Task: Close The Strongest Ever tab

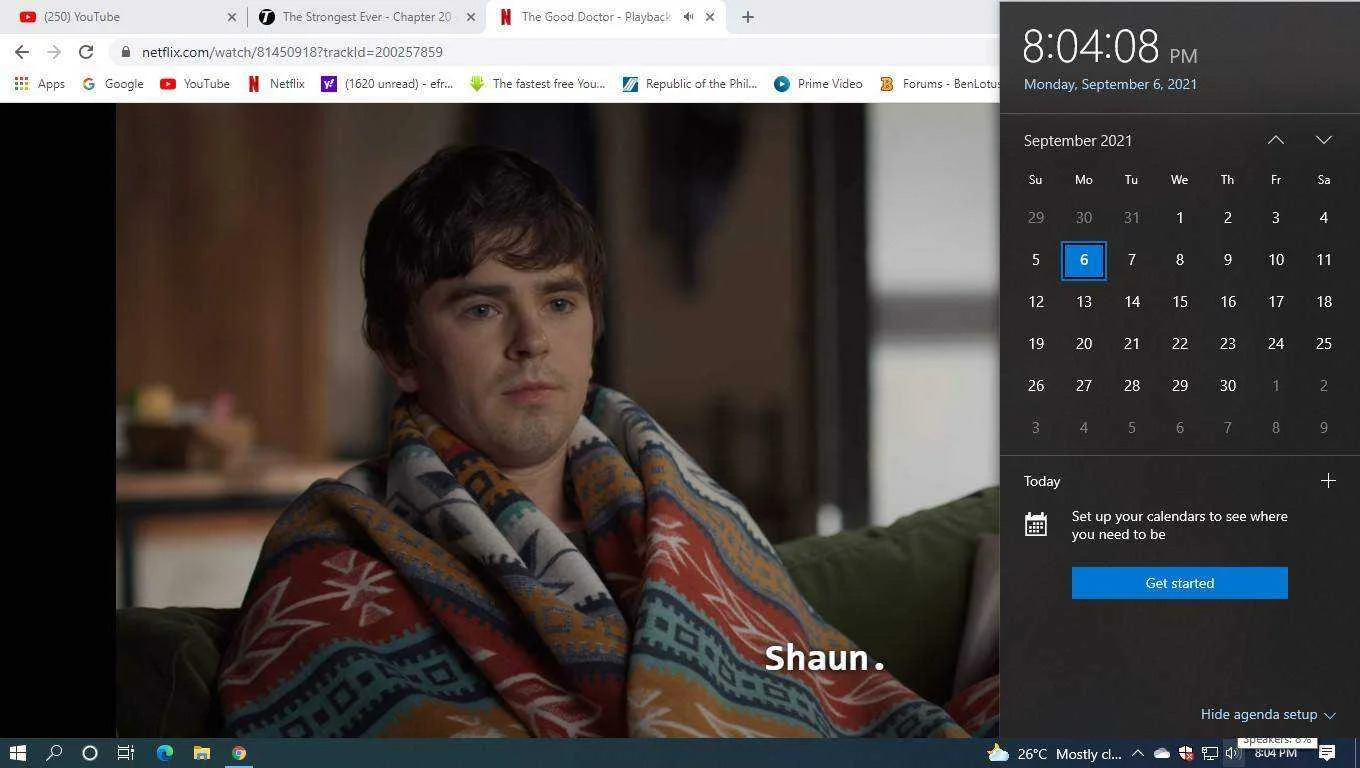Action: [x=471, y=17]
